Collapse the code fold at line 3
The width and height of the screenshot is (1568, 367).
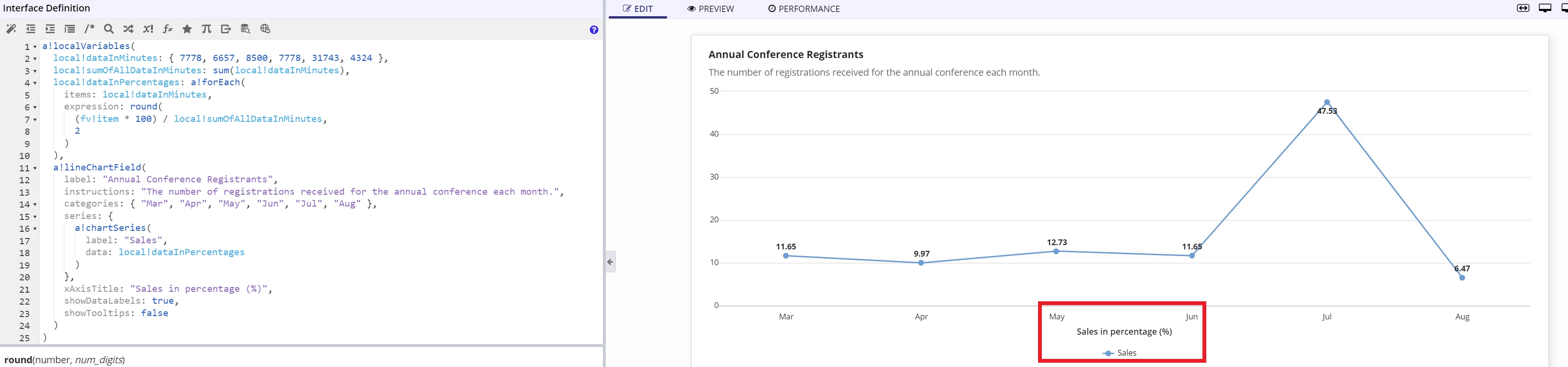point(35,71)
